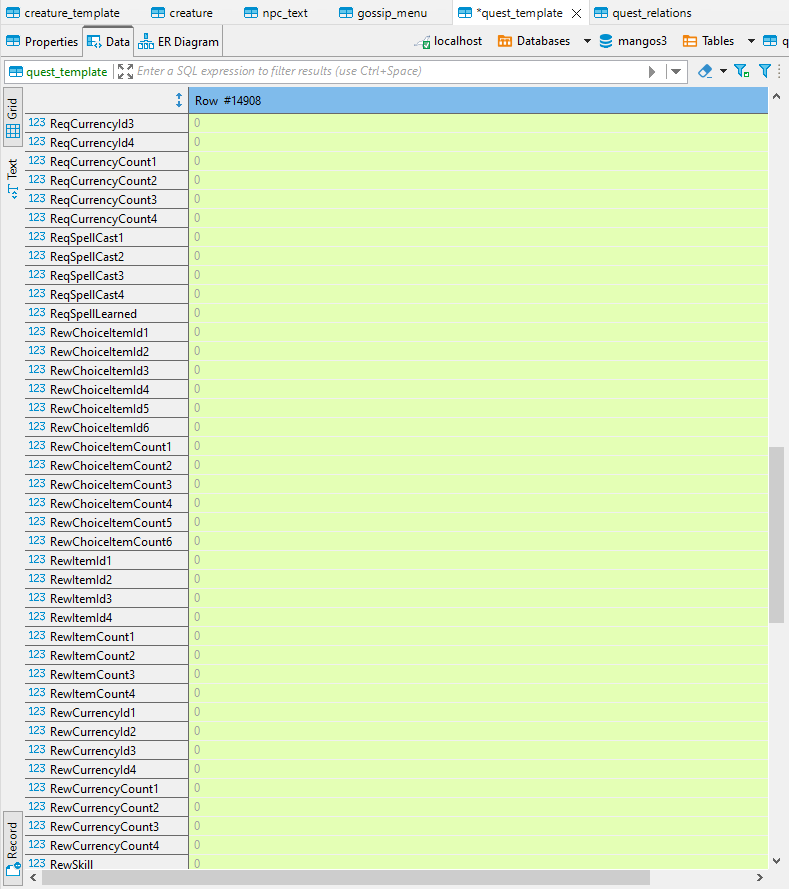
Task: Select the RewChoiceItemId6 field name
Action: 99,427
